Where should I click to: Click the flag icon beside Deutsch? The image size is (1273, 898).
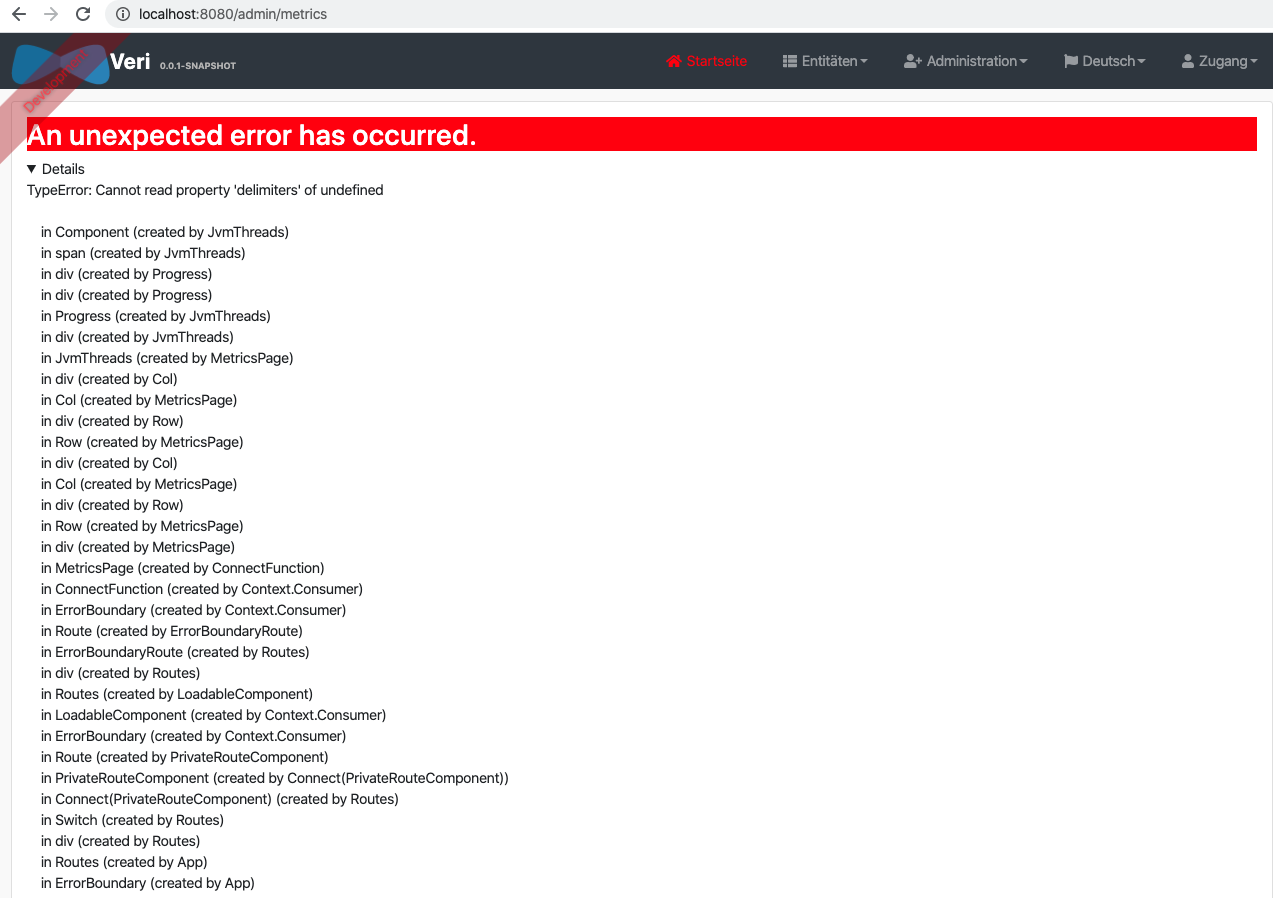point(1071,61)
